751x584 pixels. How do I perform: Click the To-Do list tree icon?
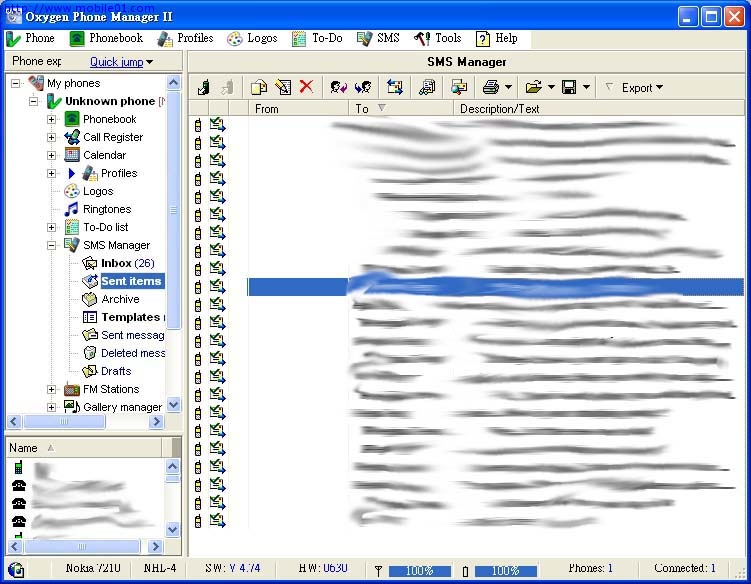(x=72, y=227)
